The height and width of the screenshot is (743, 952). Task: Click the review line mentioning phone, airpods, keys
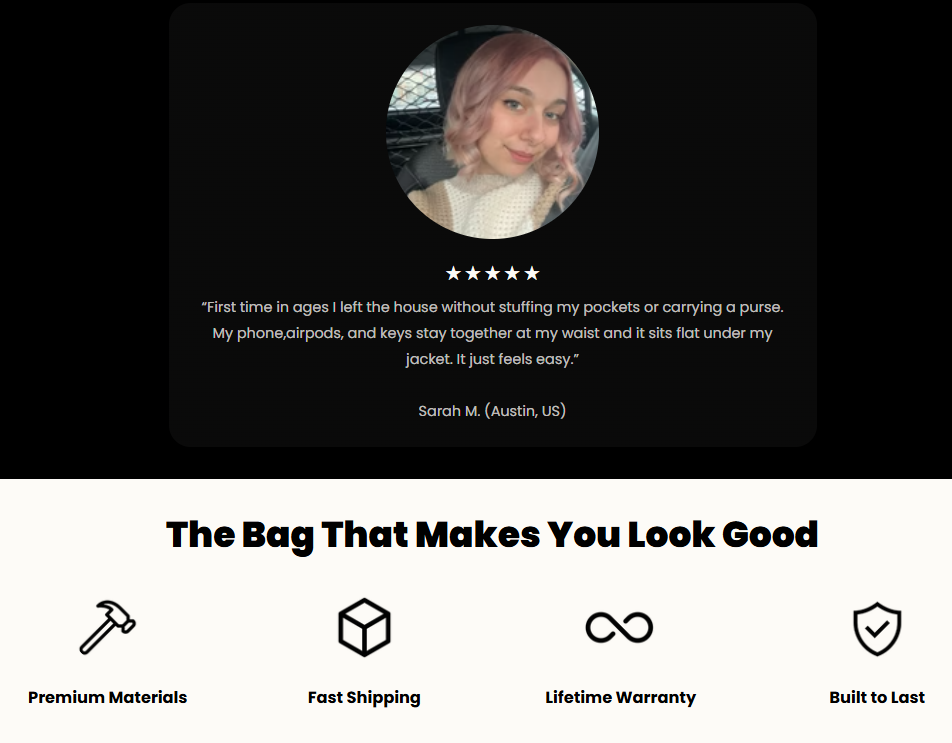coord(492,333)
